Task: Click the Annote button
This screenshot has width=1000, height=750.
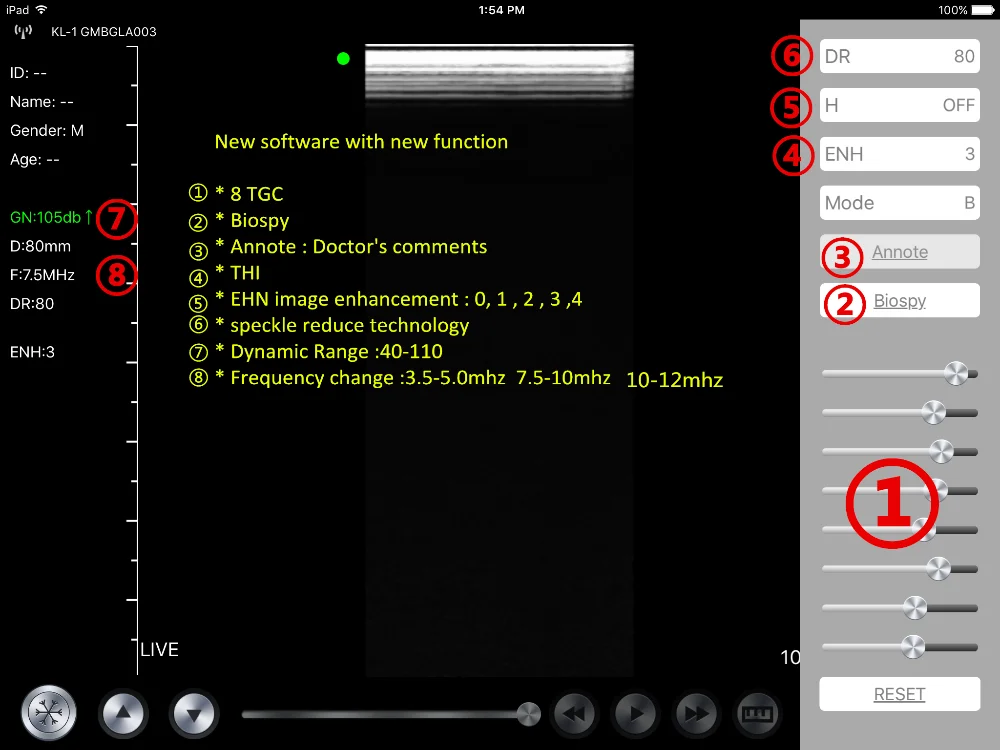Action: pyautogui.click(x=899, y=252)
